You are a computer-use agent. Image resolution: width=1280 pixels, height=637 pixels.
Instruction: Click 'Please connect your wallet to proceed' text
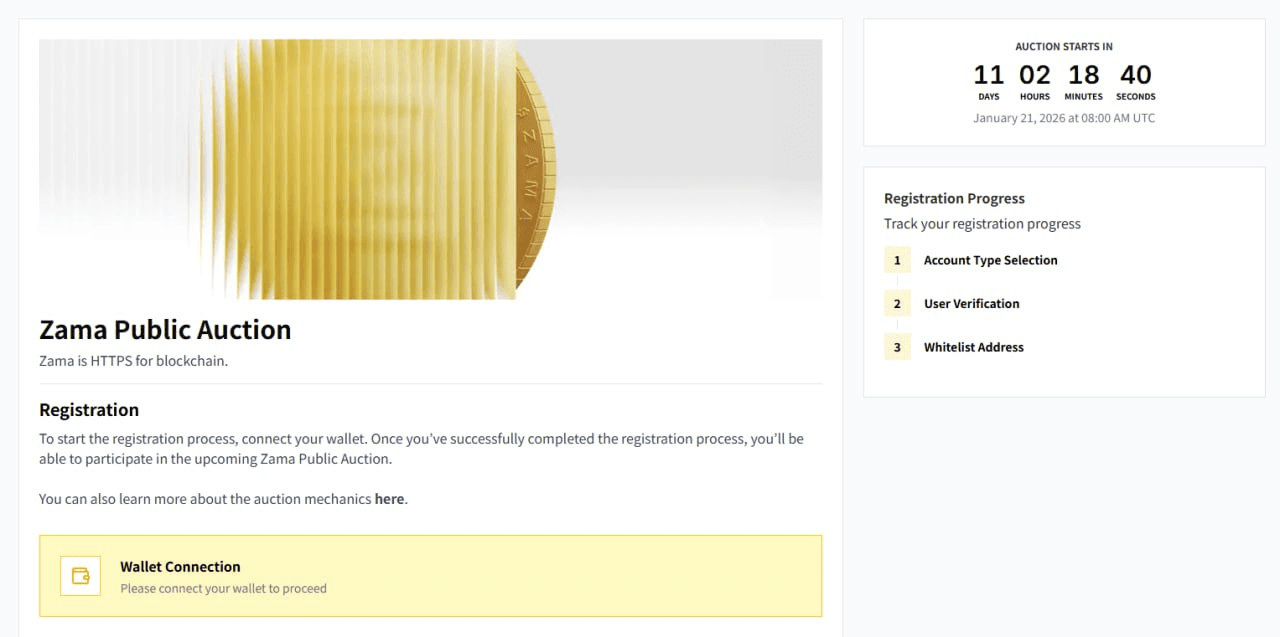pos(223,589)
